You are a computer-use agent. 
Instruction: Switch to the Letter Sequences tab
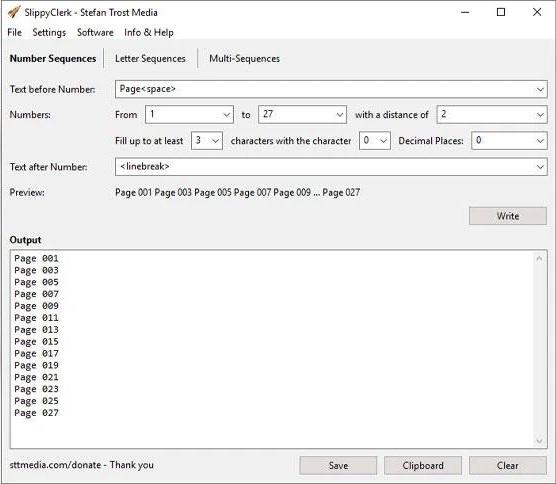pyautogui.click(x=150, y=59)
